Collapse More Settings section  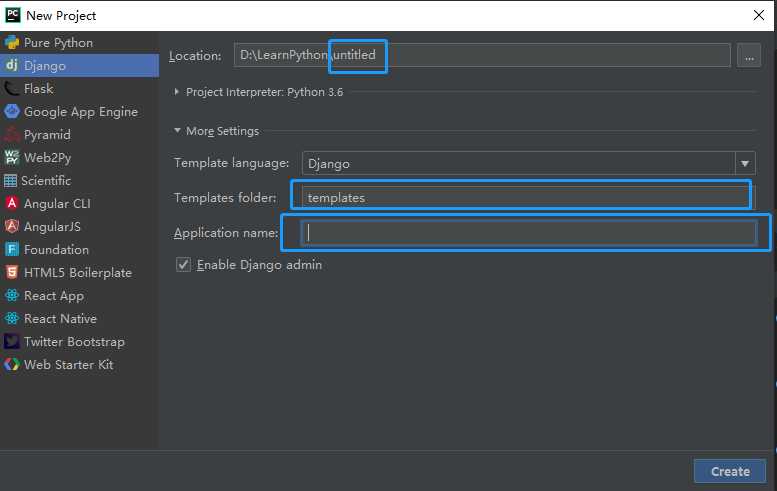177,130
